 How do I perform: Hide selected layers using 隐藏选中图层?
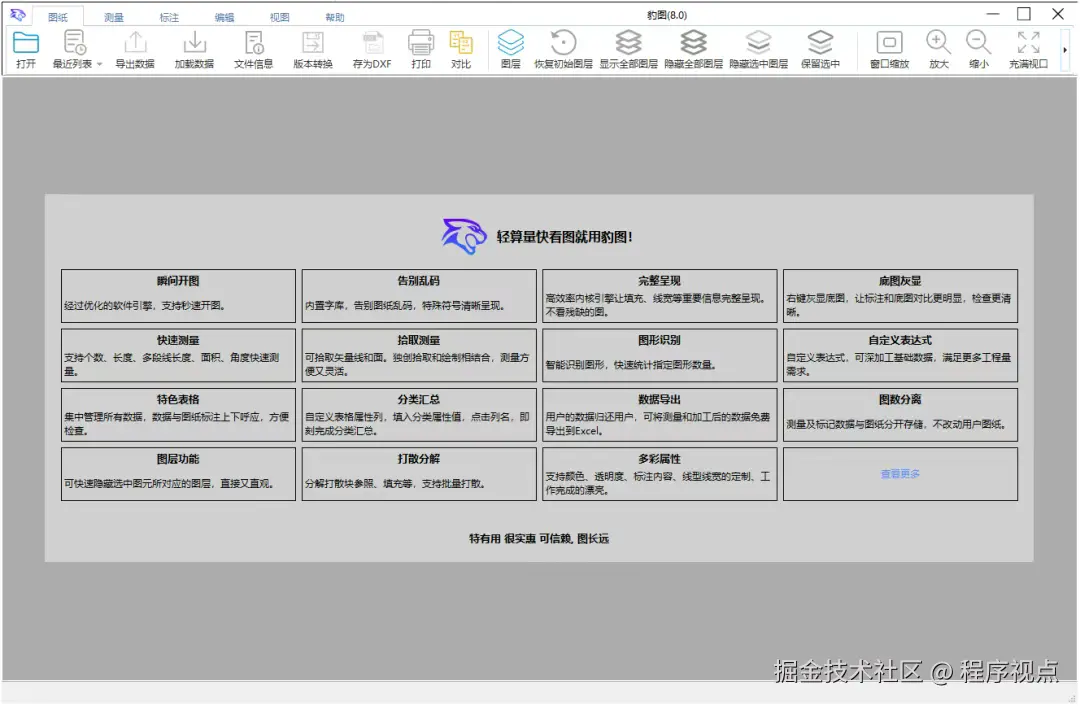point(758,47)
